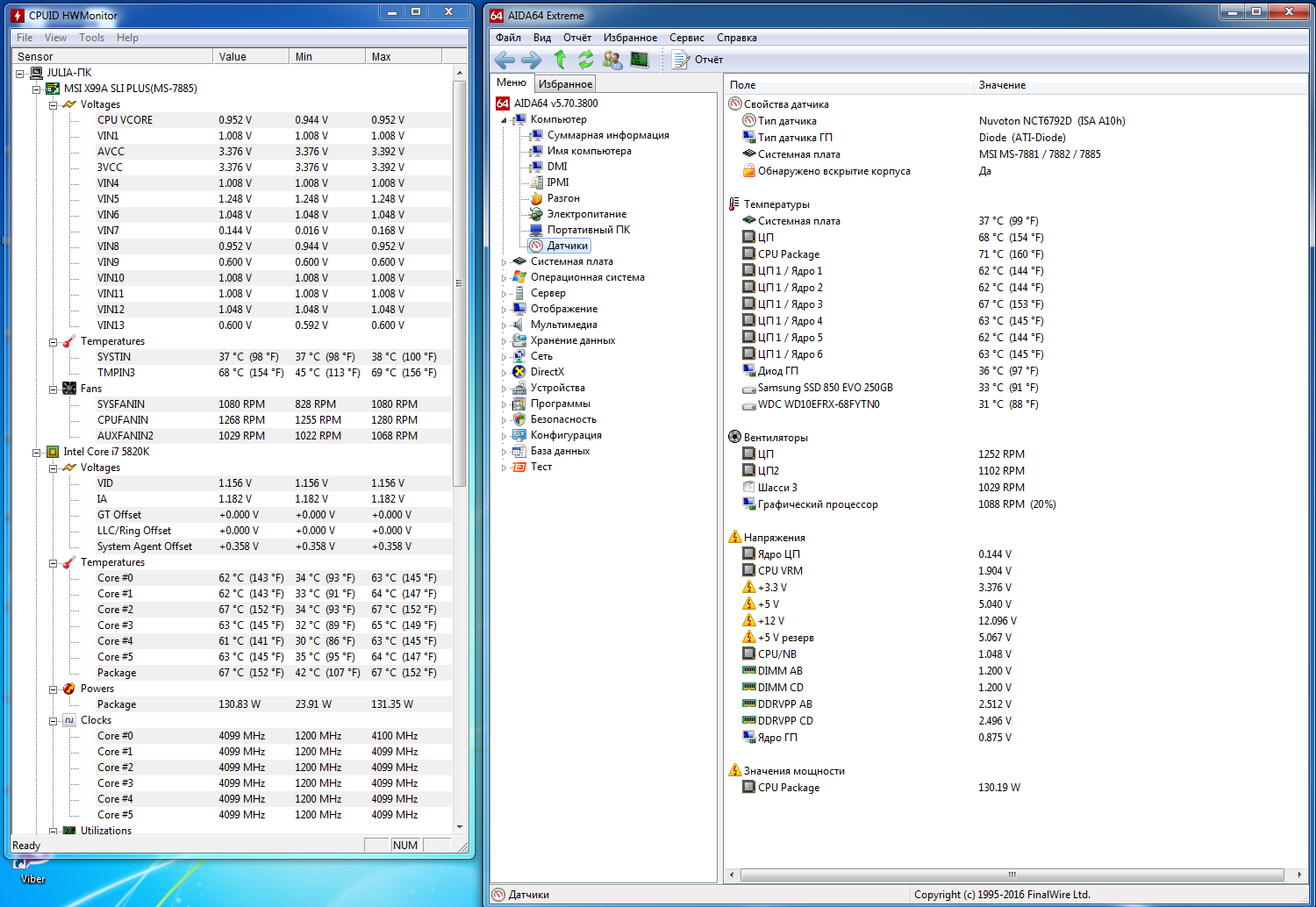Click the icon beside Powers in HWMonitor
The height and width of the screenshot is (907, 1316).
pos(69,689)
